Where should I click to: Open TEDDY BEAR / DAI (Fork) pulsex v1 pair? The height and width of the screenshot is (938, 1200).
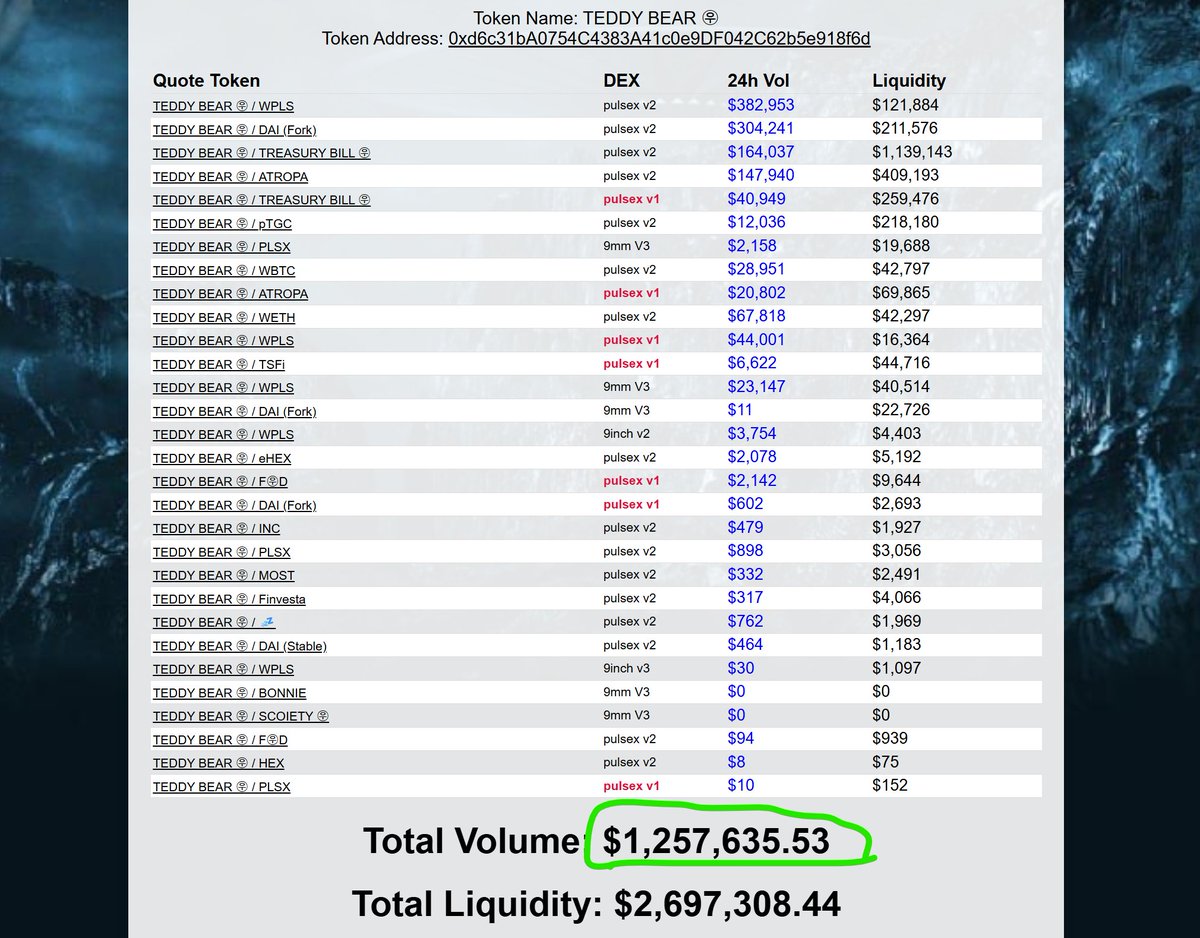tap(234, 506)
